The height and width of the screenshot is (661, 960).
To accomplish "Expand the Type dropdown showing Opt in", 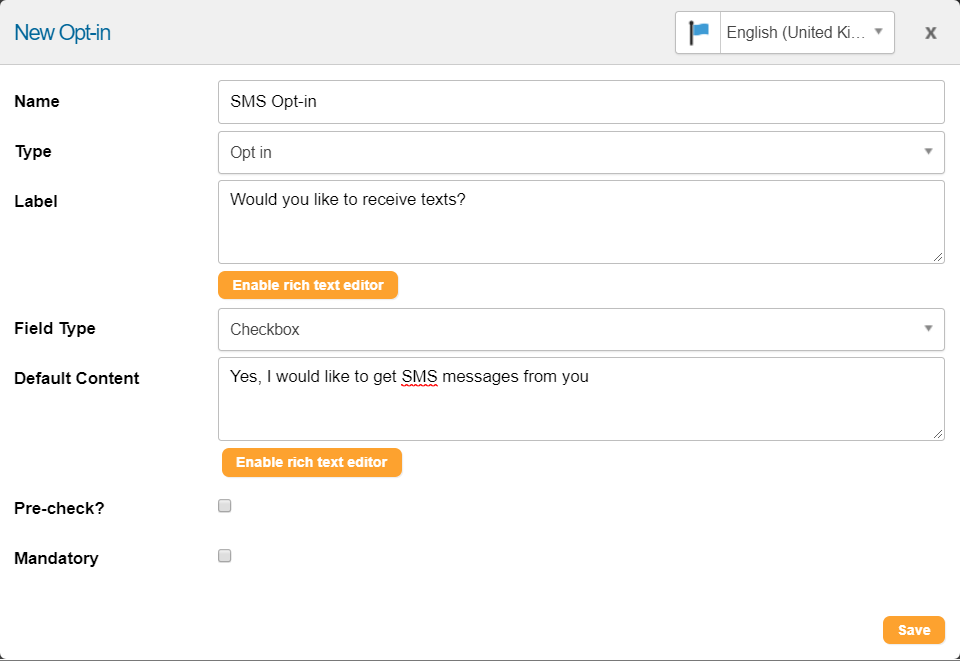I will (581, 152).
